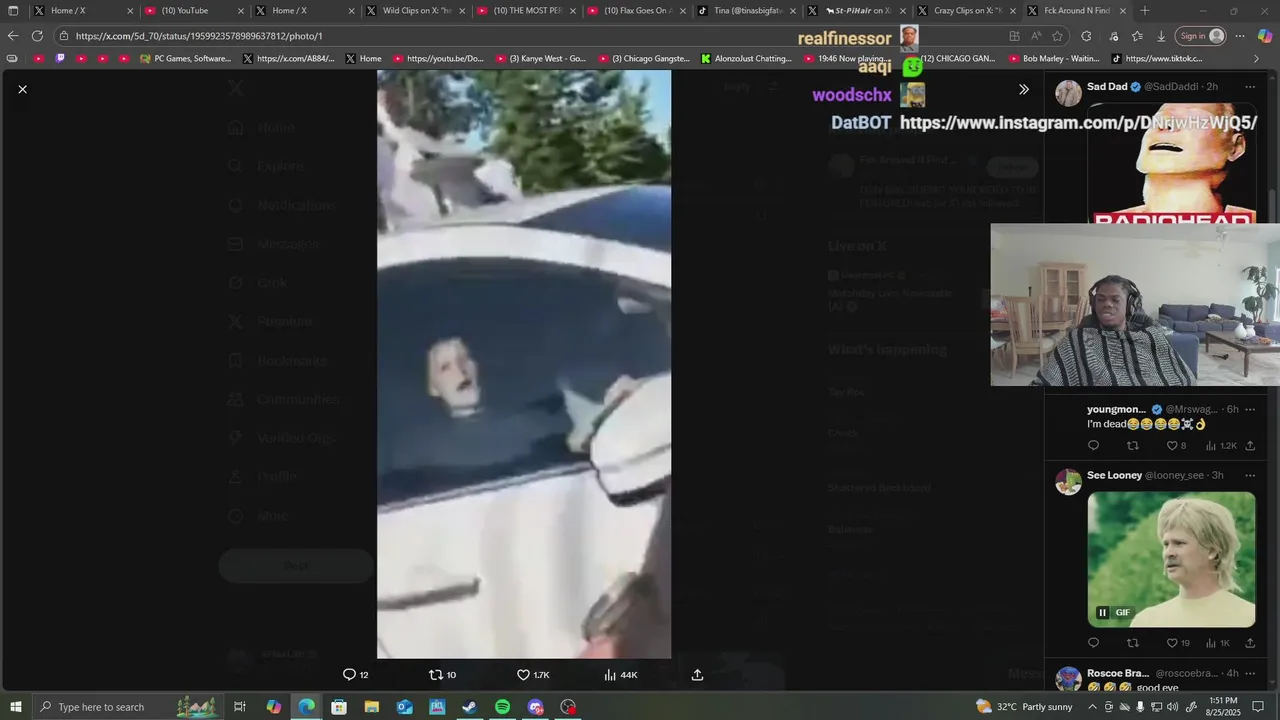Image resolution: width=1280 pixels, height=720 pixels.
Task: Open Steam from the taskbar
Action: point(470,707)
